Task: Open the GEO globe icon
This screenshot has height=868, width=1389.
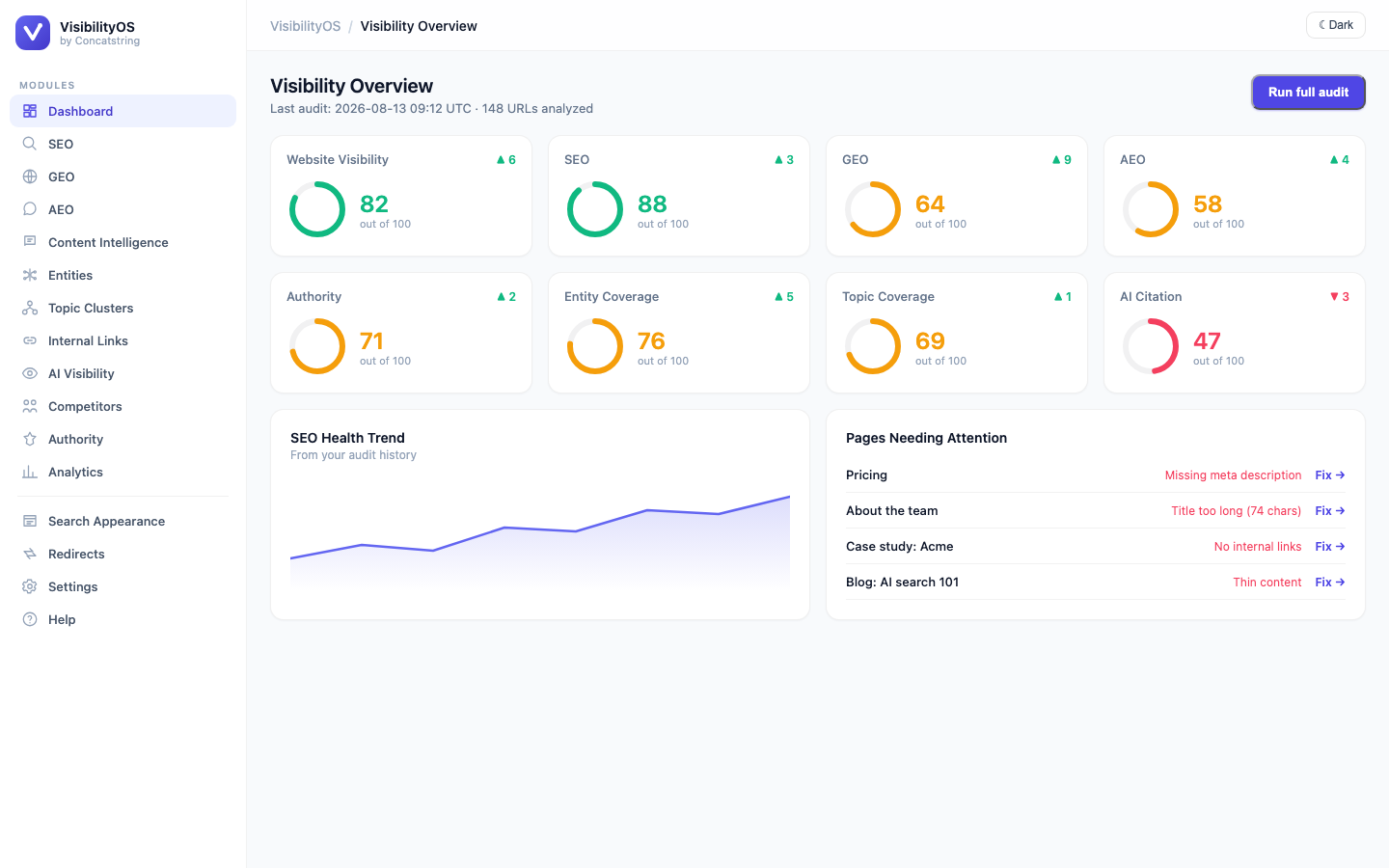Action: coord(30,176)
